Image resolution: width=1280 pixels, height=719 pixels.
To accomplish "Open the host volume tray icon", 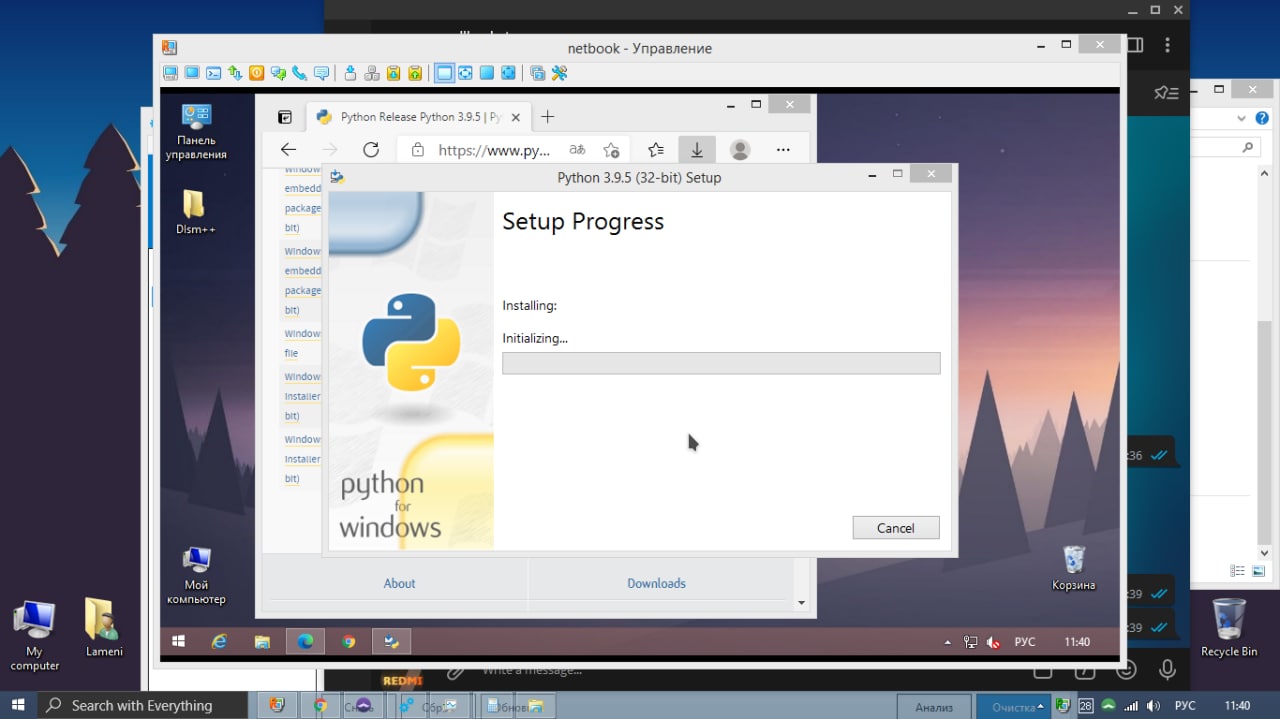I will pyautogui.click(x=1153, y=705).
